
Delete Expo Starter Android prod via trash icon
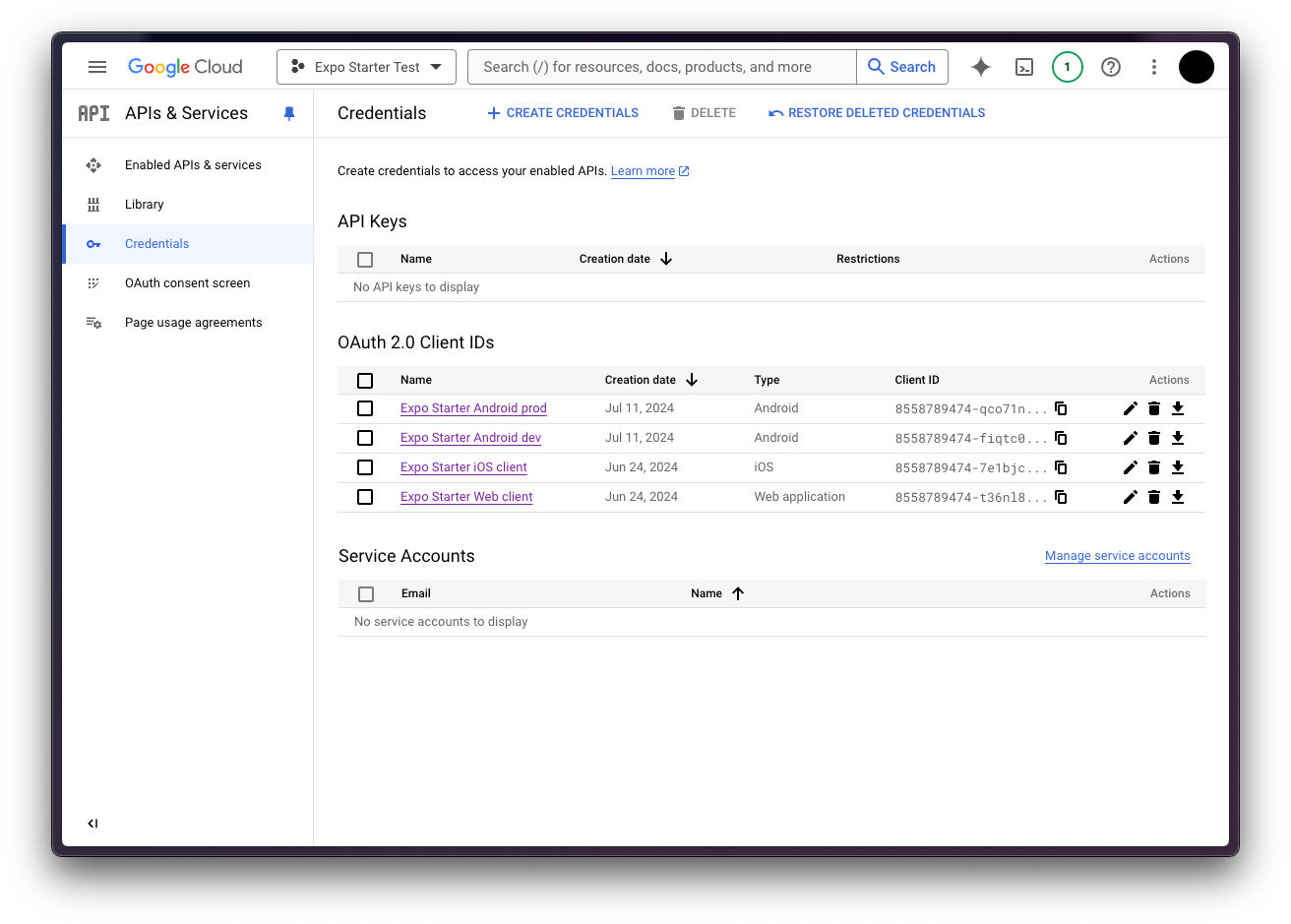tap(1154, 408)
